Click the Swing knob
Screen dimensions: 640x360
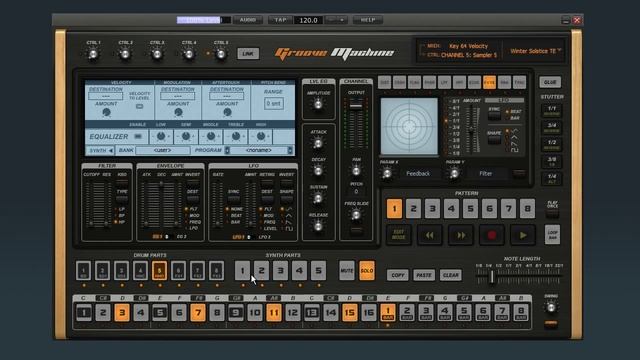click(x=551, y=307)
